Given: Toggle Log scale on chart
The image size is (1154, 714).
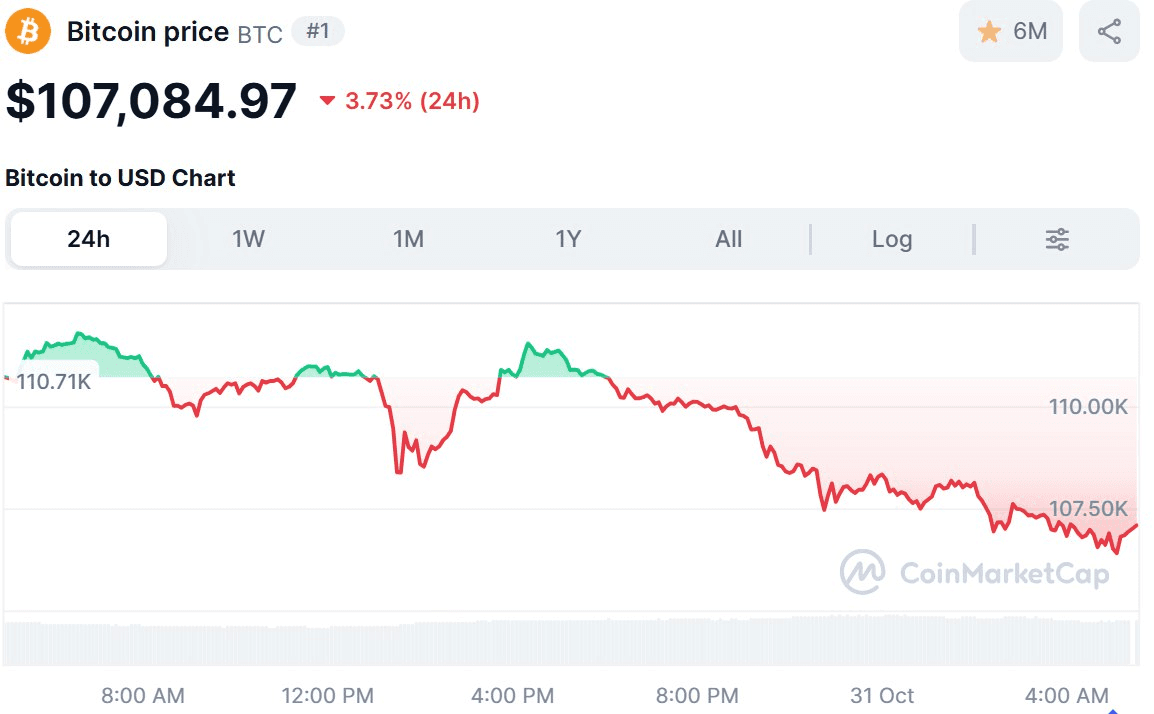Looking at the screenshot, I should [891, 239].
